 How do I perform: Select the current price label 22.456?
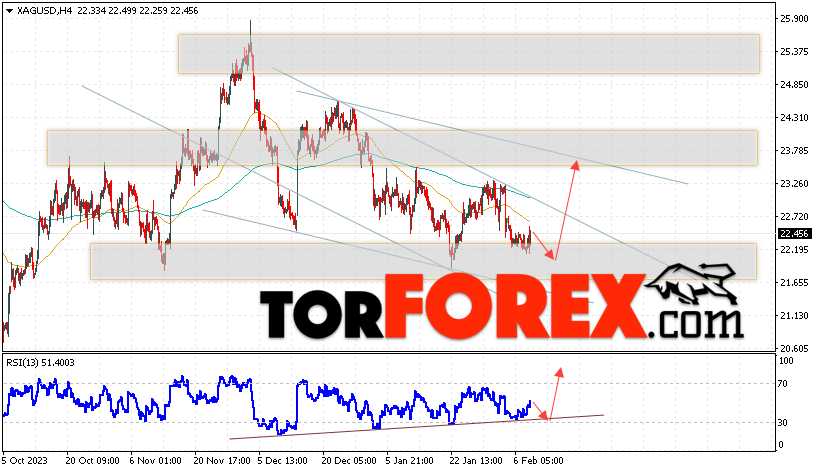pyautogui.click(x=794, y=234)
